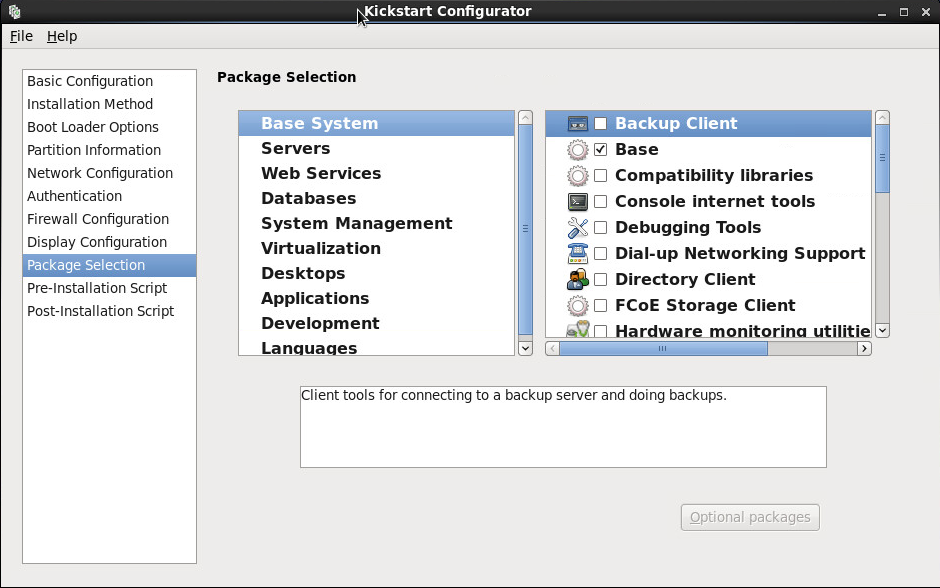Screen dimensions: 940x588
Task: Click the Console internet tools terminal icon
Action: tap(577, 201)
